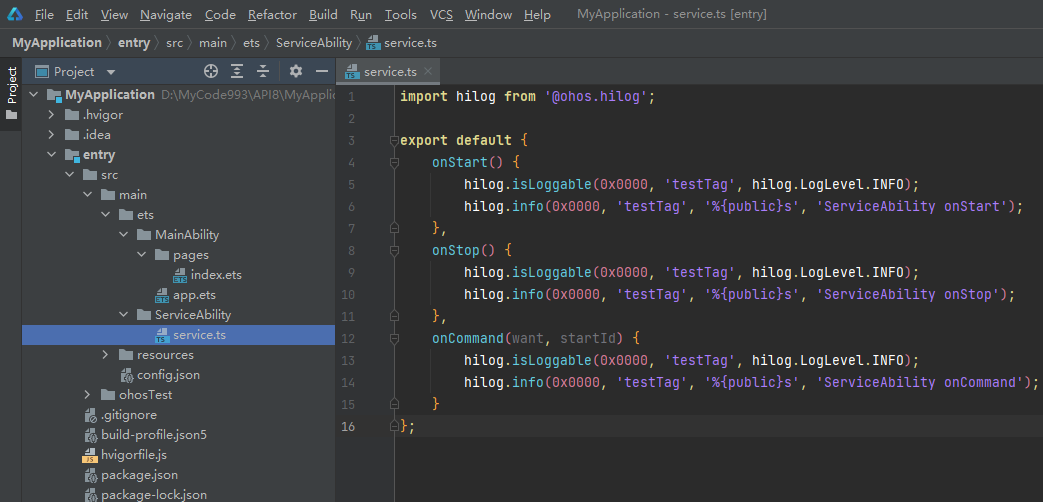This screenshot has height=502, width=1043.
Task: Toggle code fold for onStart method
Action: click(392, 162)
